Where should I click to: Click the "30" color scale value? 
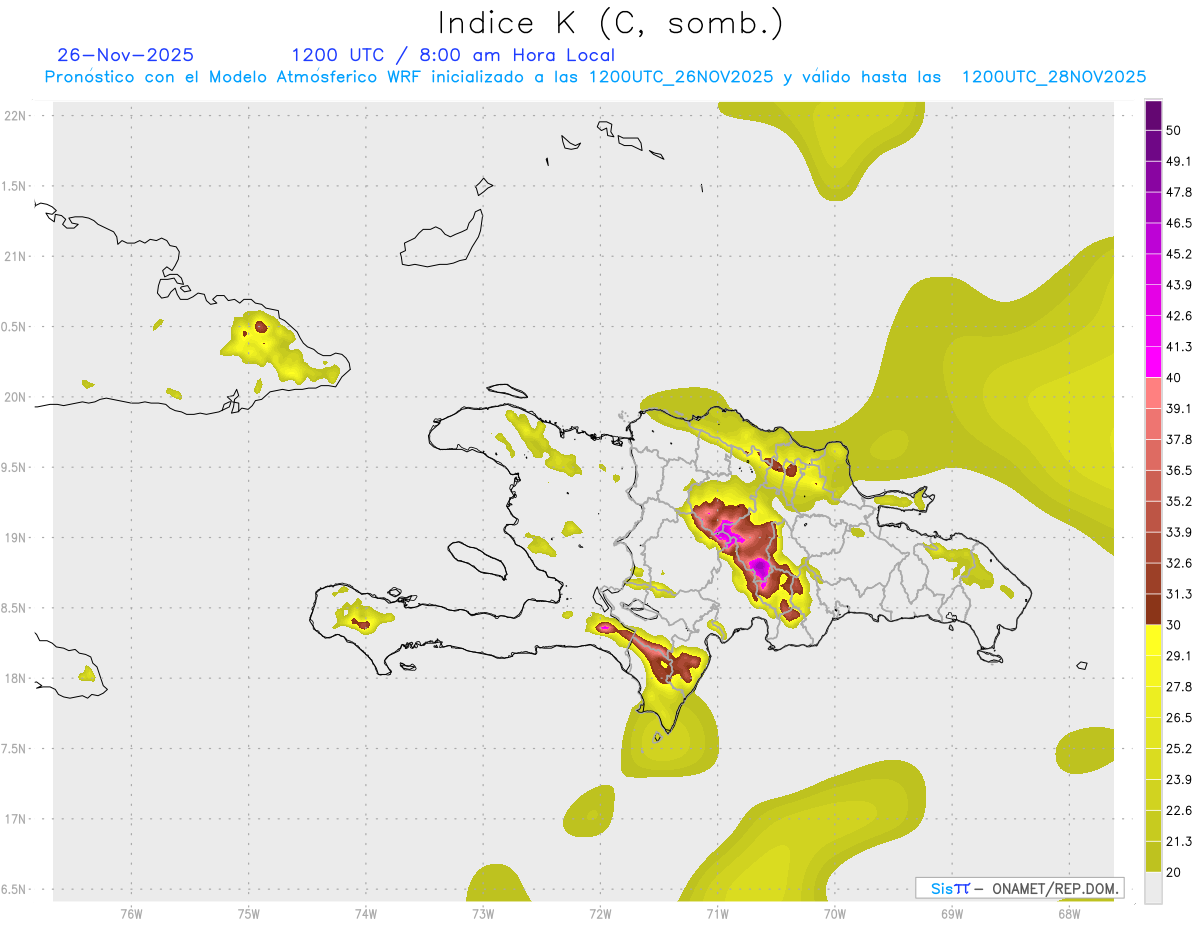(1174, 624)
